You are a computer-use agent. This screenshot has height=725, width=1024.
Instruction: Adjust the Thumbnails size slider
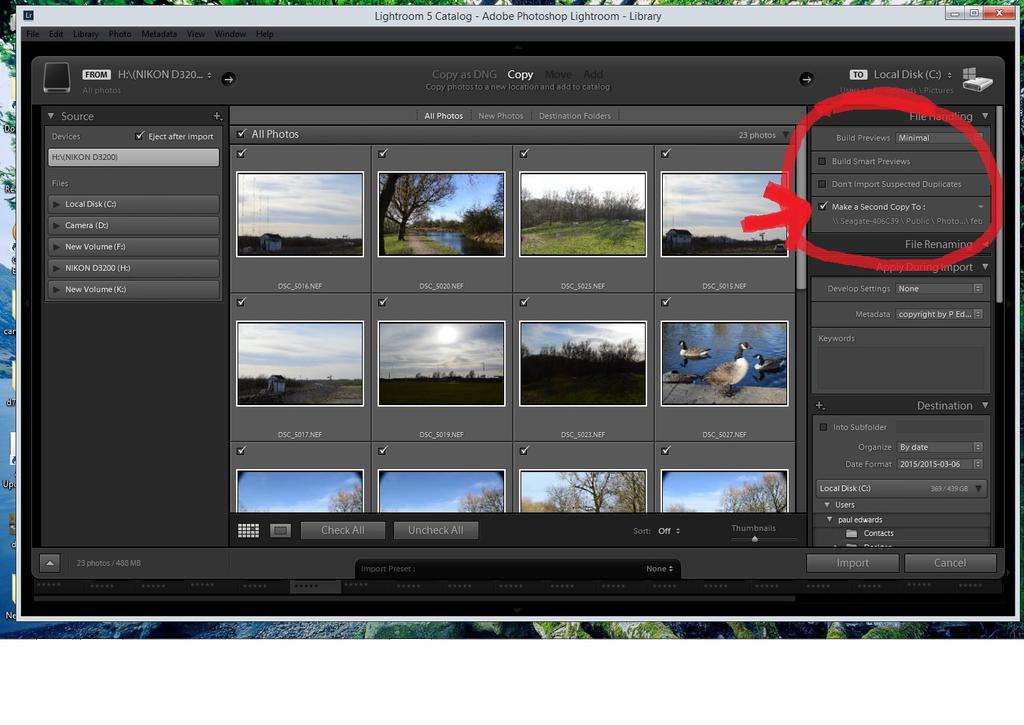pos(755,539)
